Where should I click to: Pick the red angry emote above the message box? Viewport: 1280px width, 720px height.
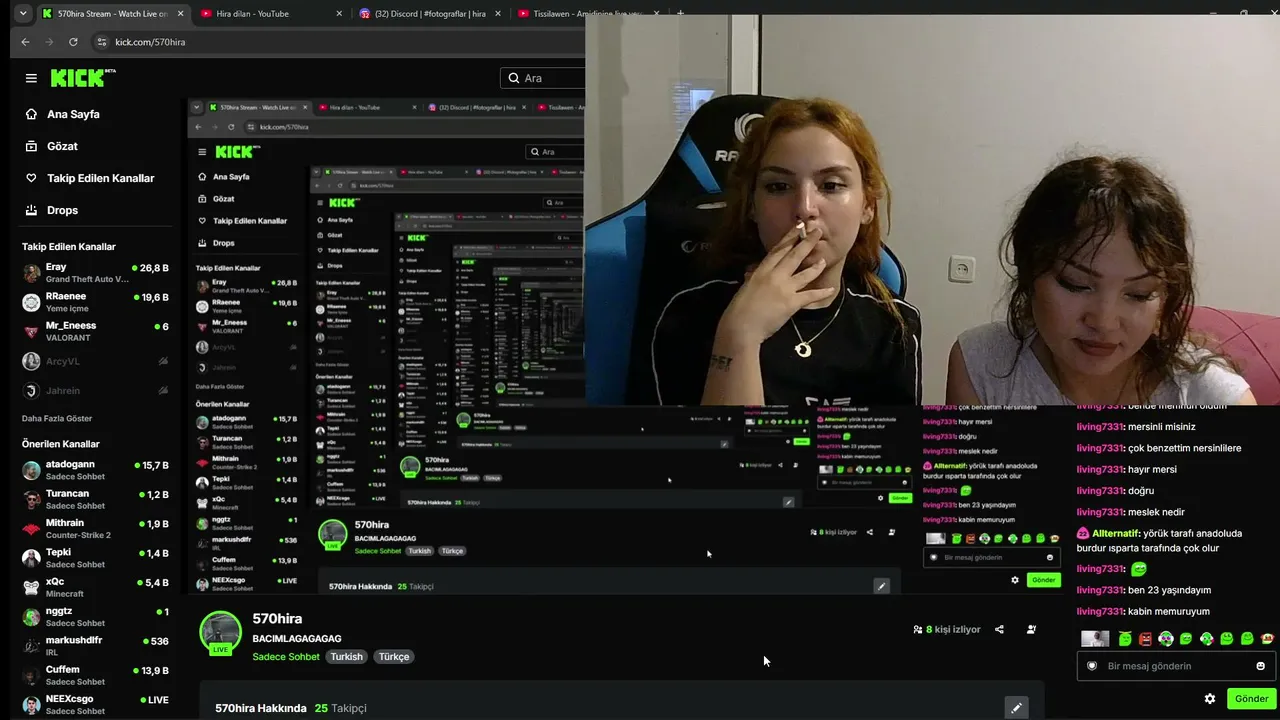click(1146, 639)
